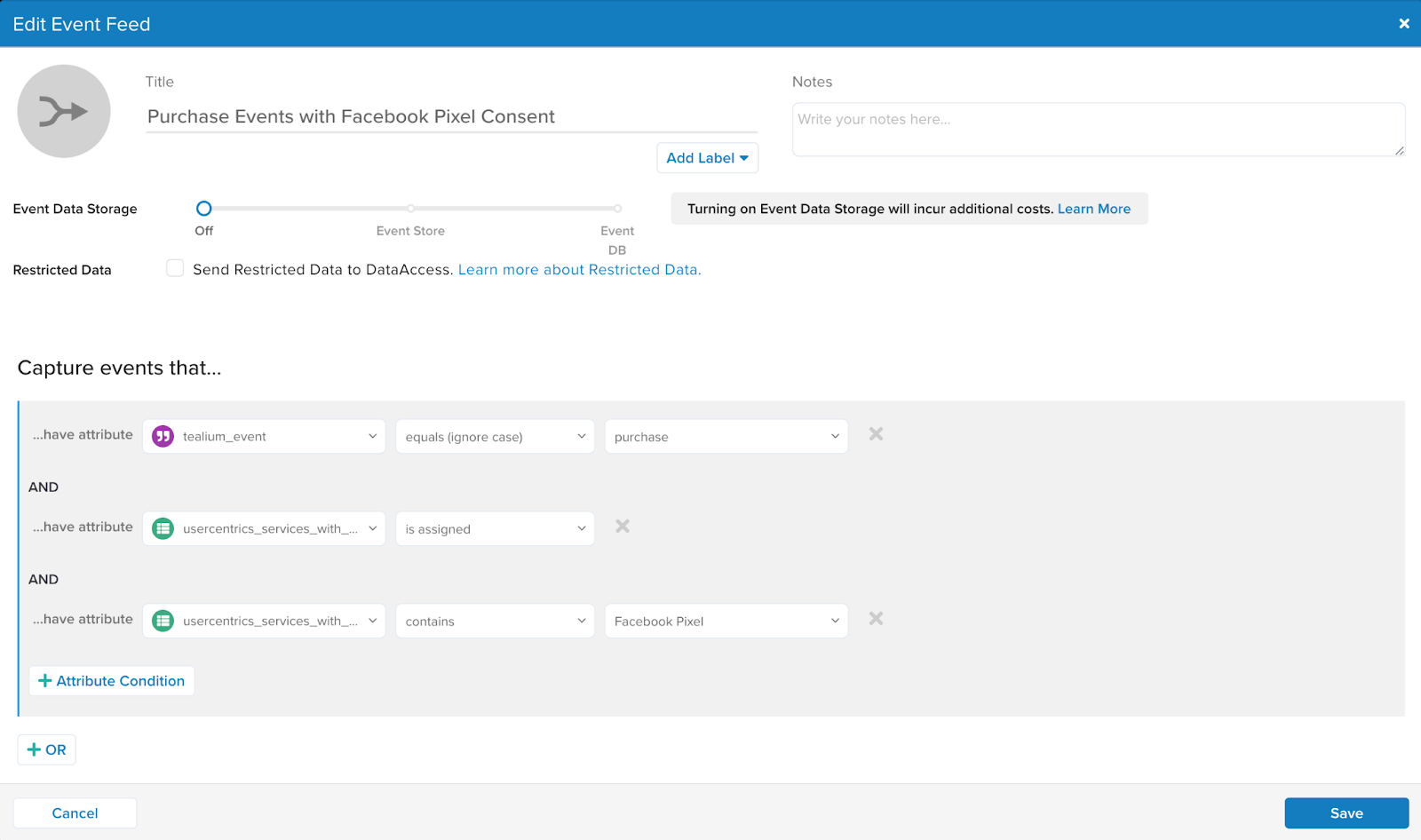Viewport: 1421px width, 840px height.
Task: Close the Edit Event Feed dialog
Action: click(1404, 24)
